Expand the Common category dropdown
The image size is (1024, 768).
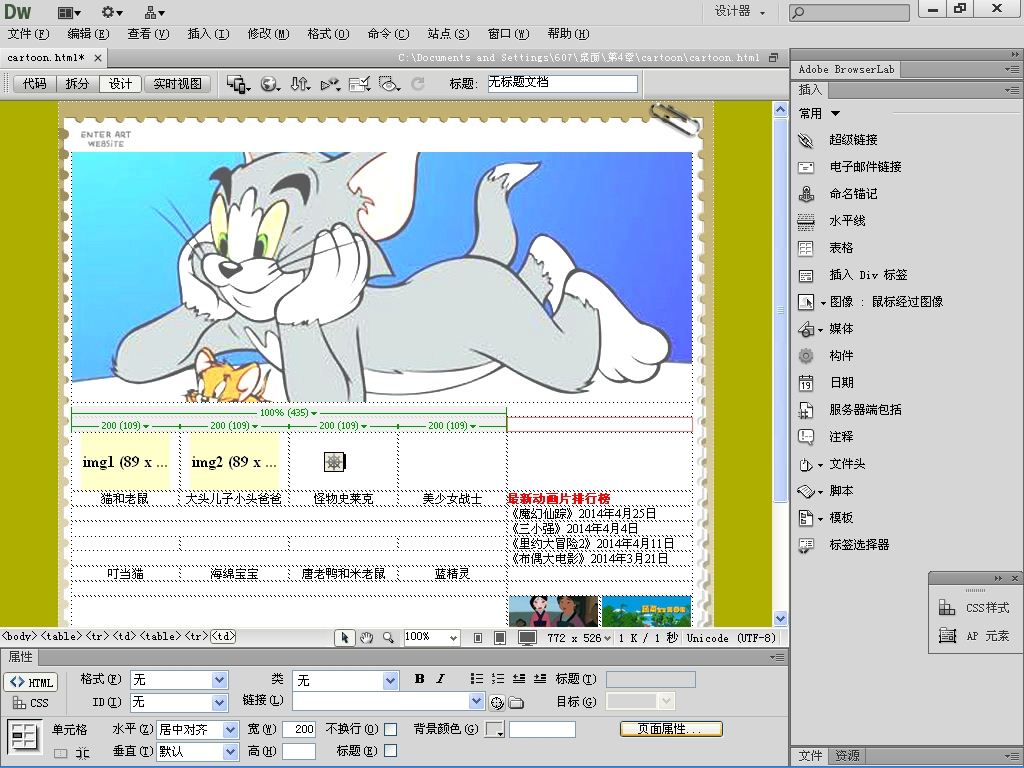click(x=835, y=114)
